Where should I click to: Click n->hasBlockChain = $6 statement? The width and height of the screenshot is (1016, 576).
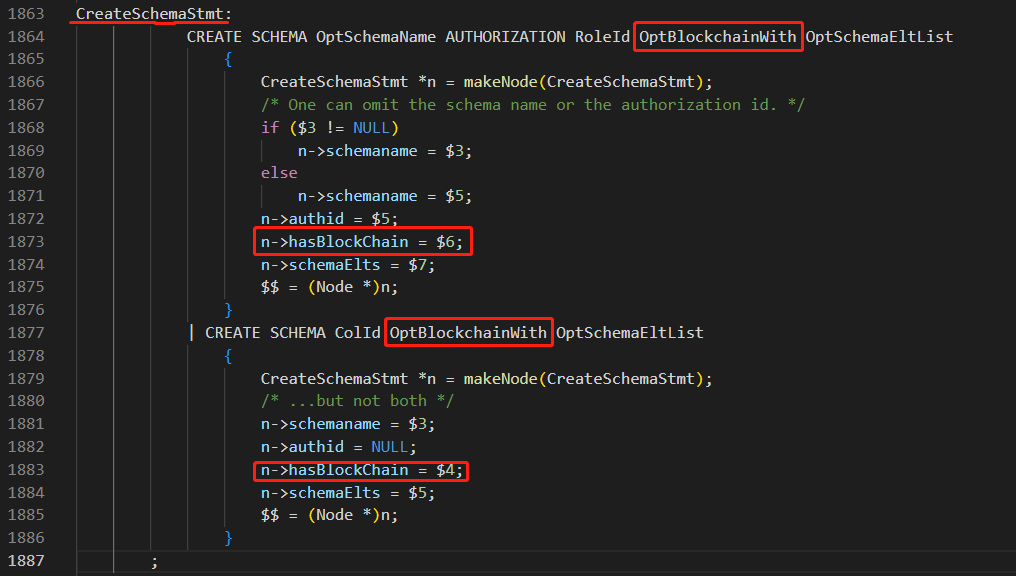(x=362, y=242)
